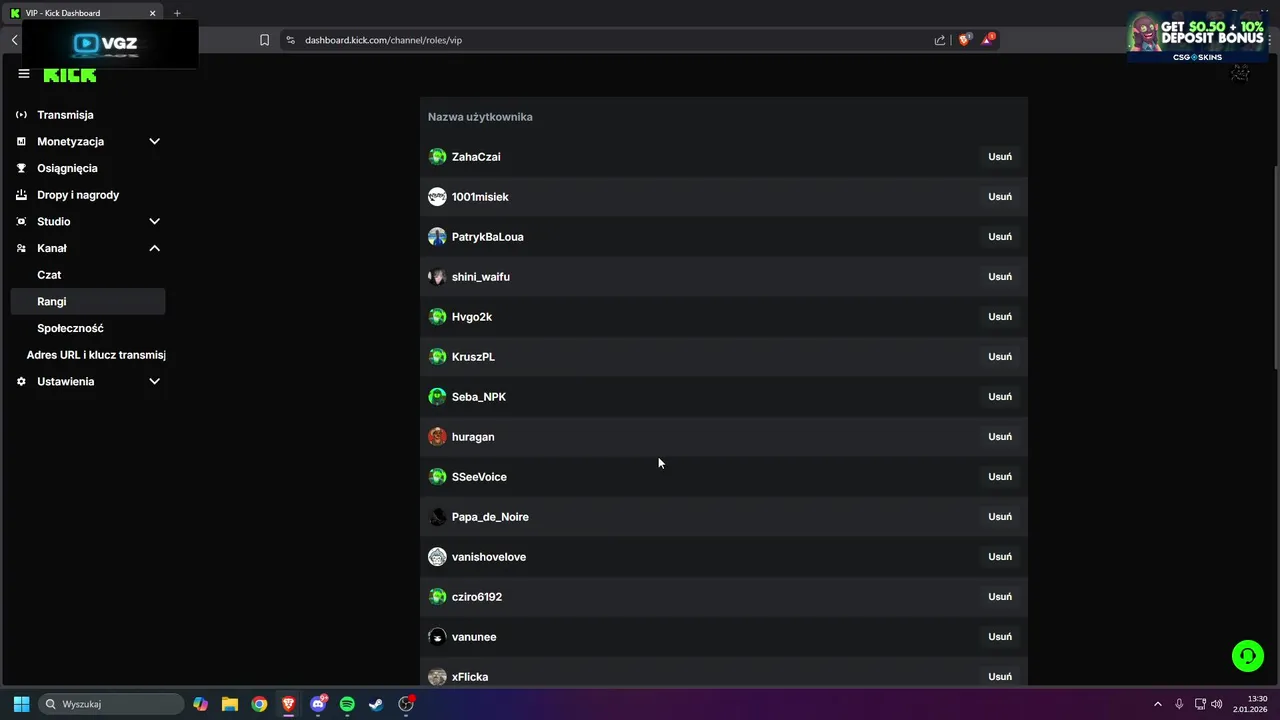Click the Copilot taskbar icon
The width and height of the screenshot is (1280, 720).
[x=201, y=704]
